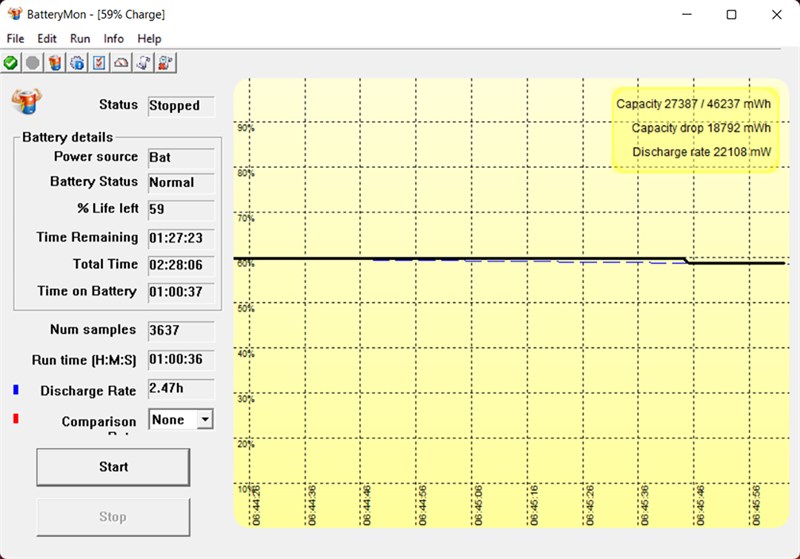Maximize the BatteryMon window
The height and width of the screenshot is (559, 800).
pos(731,14)
